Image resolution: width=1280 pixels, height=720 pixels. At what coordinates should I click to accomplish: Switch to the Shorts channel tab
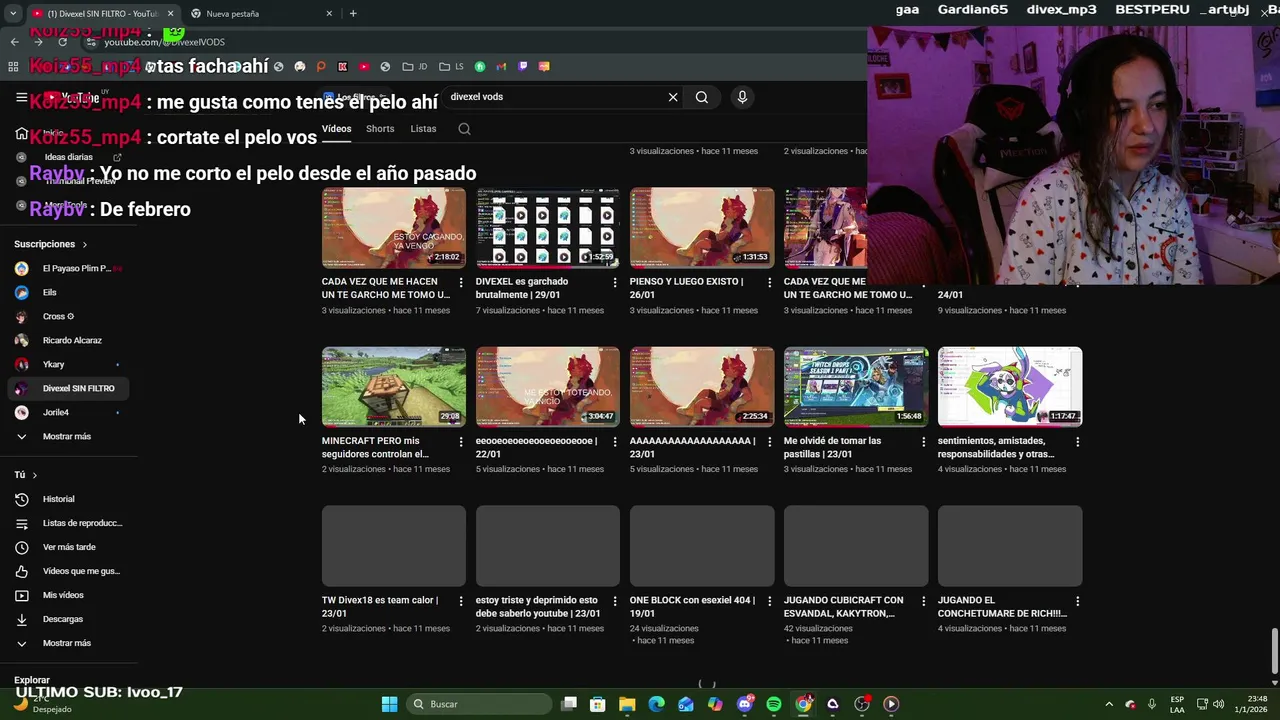(x=380, y=129)
